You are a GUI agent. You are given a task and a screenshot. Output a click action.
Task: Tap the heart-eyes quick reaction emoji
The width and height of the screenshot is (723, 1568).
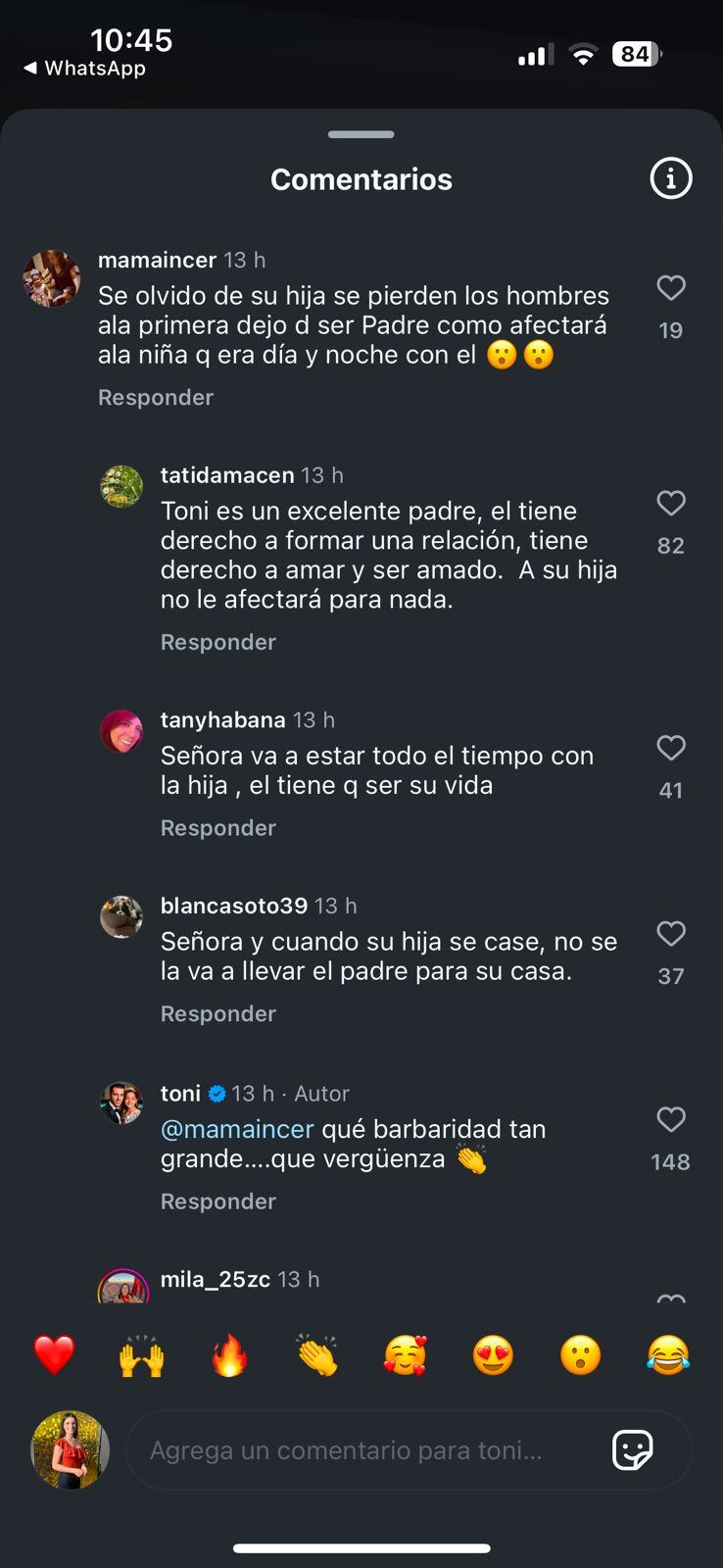[x=493, y=1355]
